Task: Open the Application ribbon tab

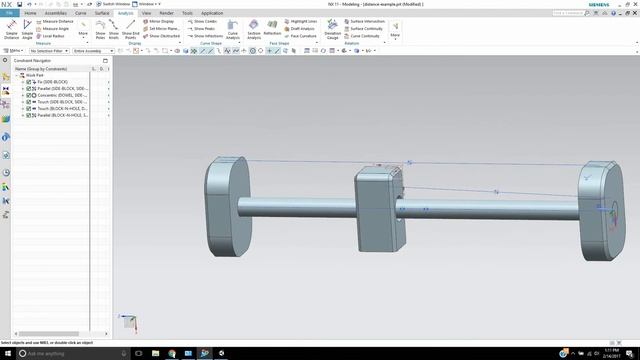Action: click(212, 13)
